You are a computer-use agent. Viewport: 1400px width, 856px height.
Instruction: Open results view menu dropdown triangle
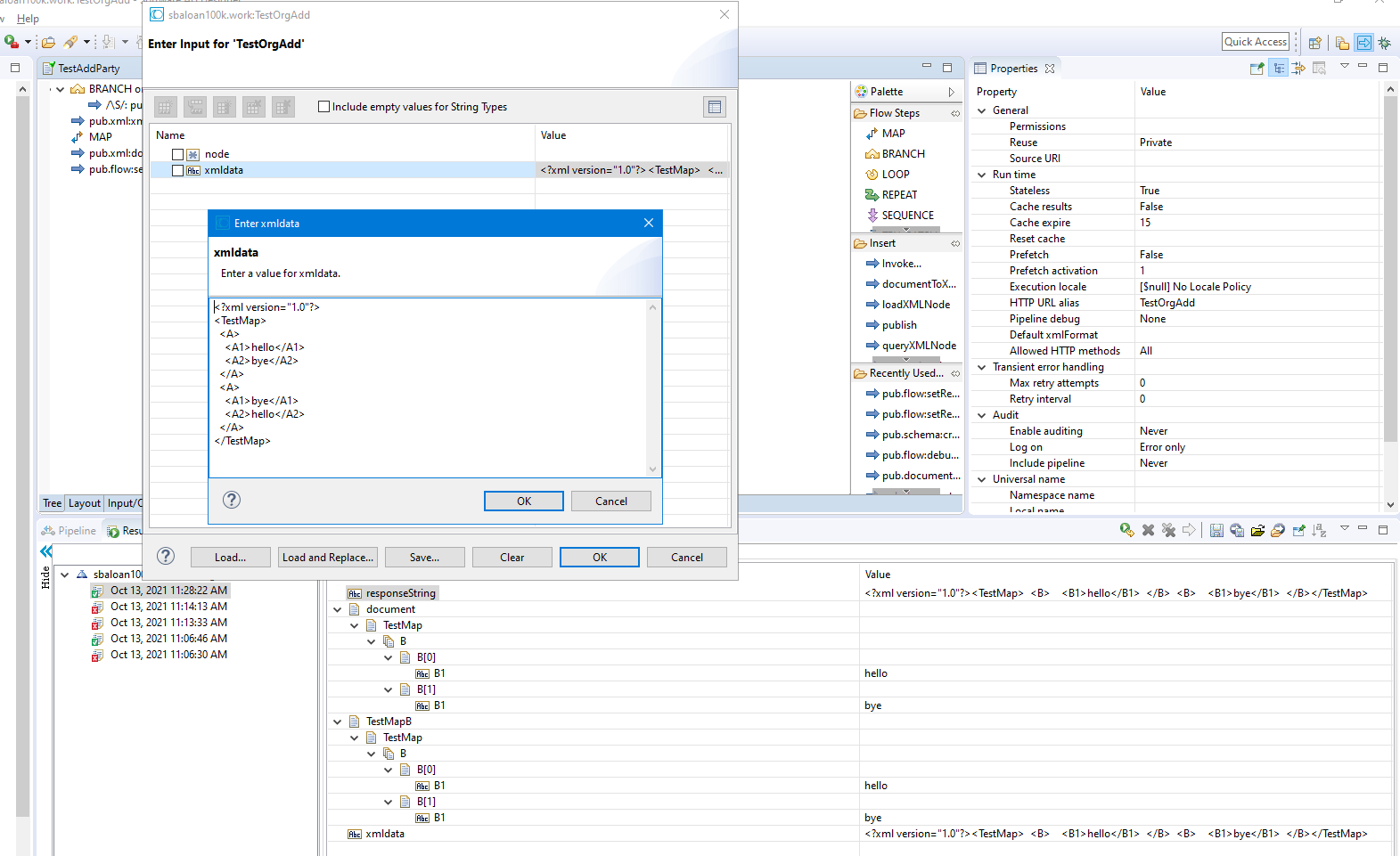[1344, 528]
